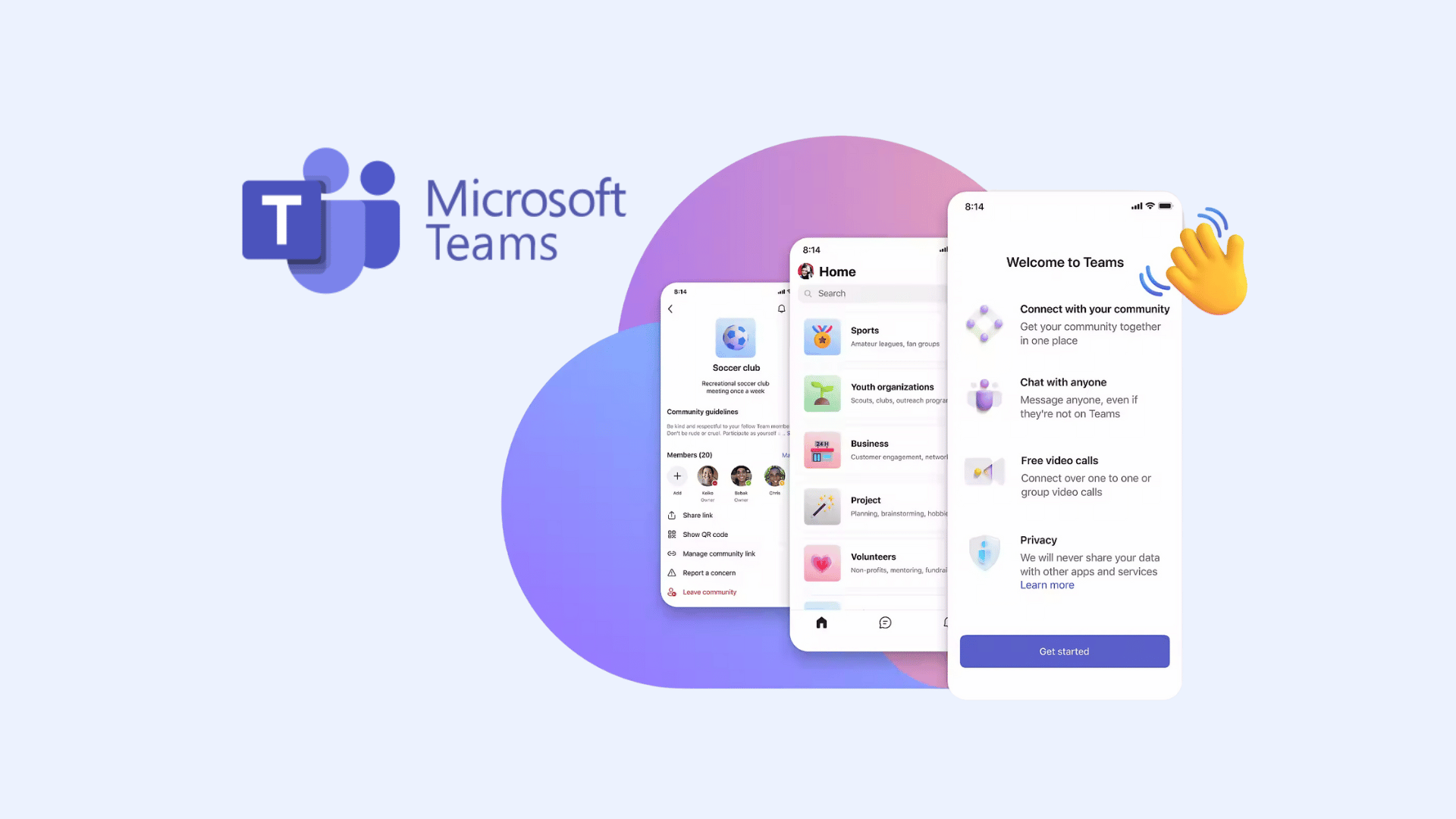Select the Project community icon
This screenshot has height=819, width=1456.
(x=821, y=506)
